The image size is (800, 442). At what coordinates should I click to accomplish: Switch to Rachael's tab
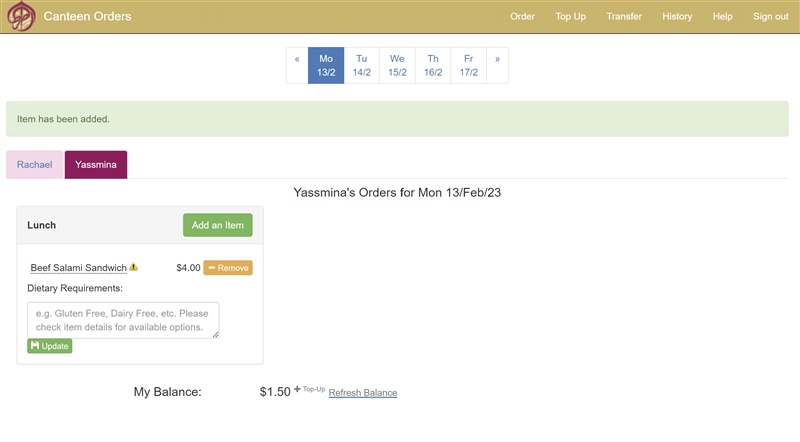click(34, 164)
